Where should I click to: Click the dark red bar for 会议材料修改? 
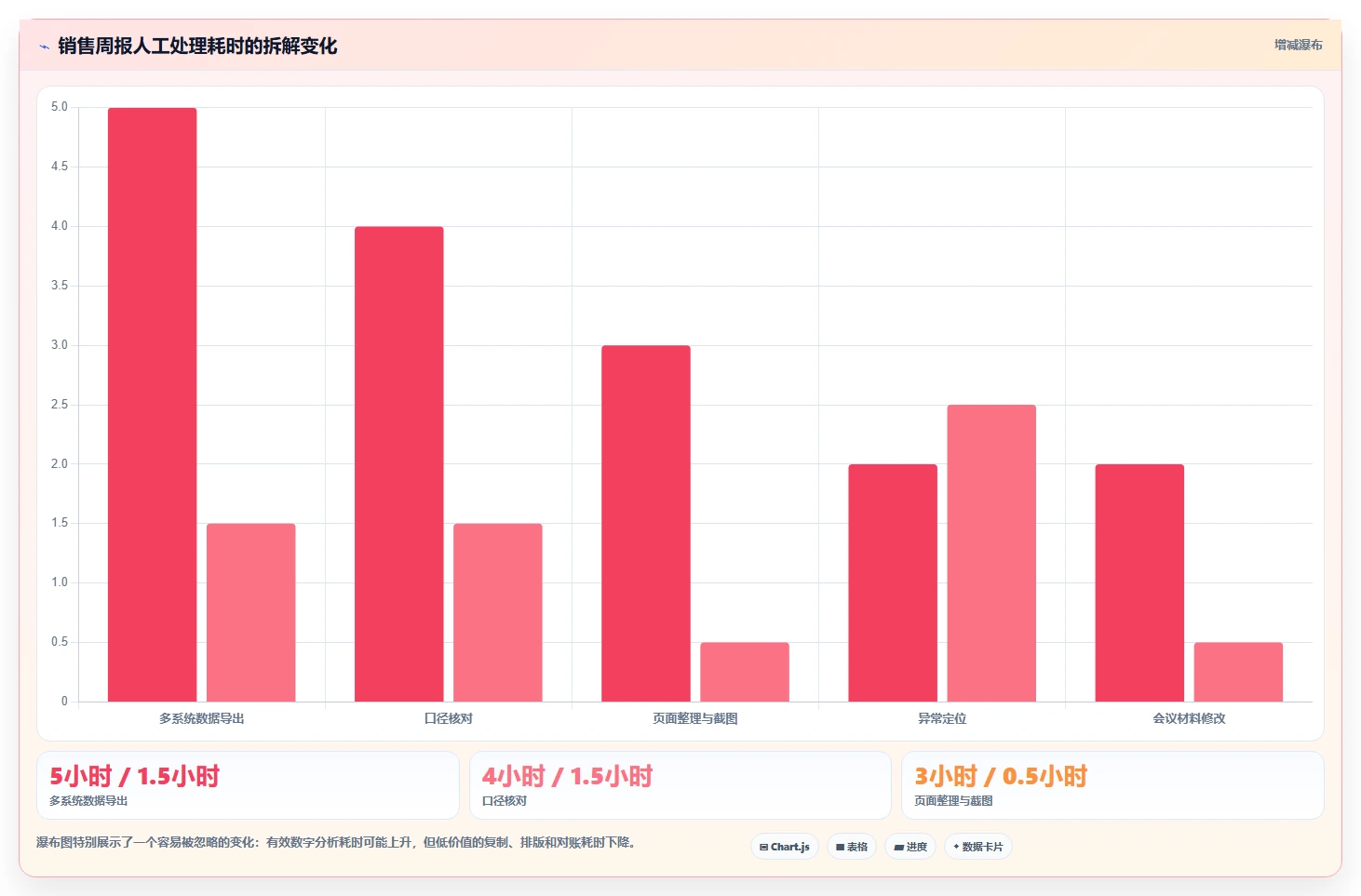tap(1139, 582)
